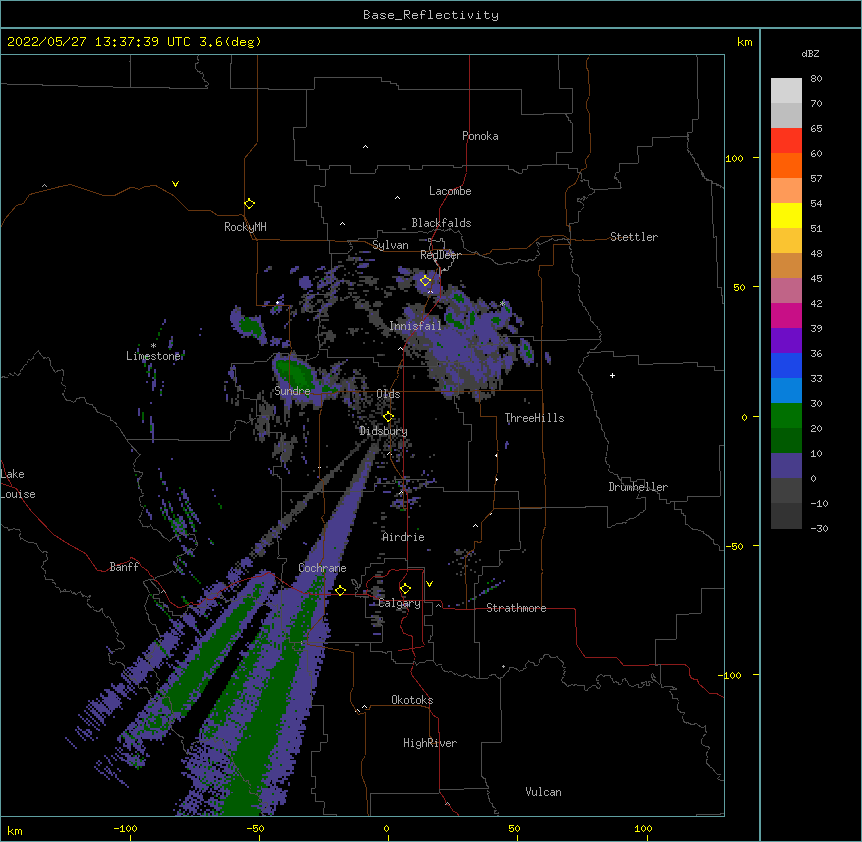Click the asterisk marker above Limestone

click(153, 346)
